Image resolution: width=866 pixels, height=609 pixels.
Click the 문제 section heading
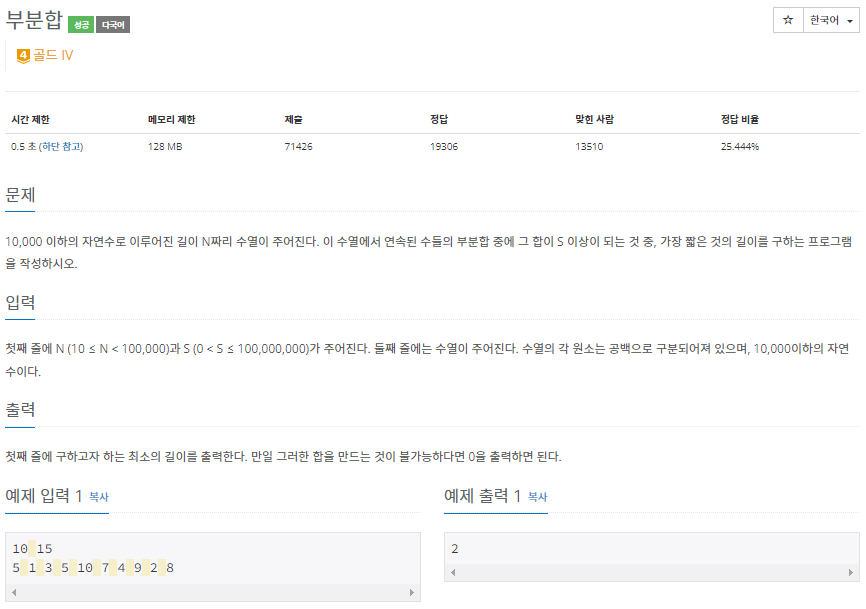(20, 195)
